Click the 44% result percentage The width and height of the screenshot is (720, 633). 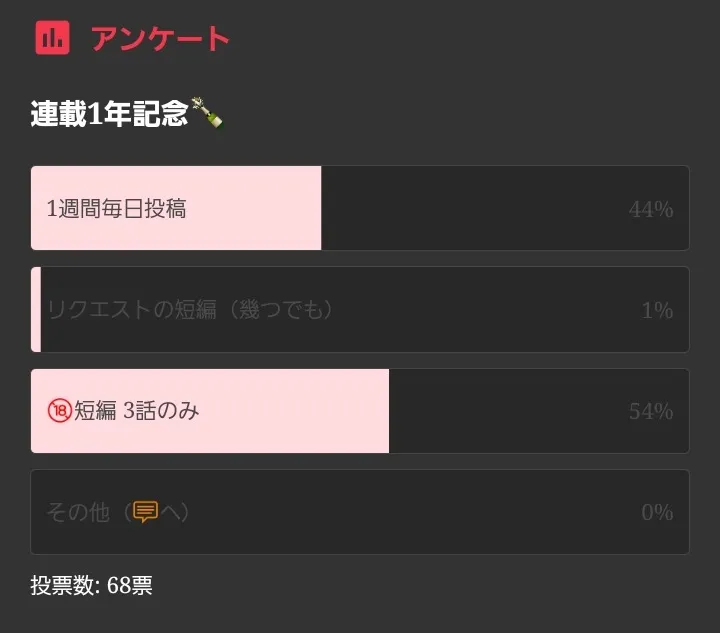(650, 209)
